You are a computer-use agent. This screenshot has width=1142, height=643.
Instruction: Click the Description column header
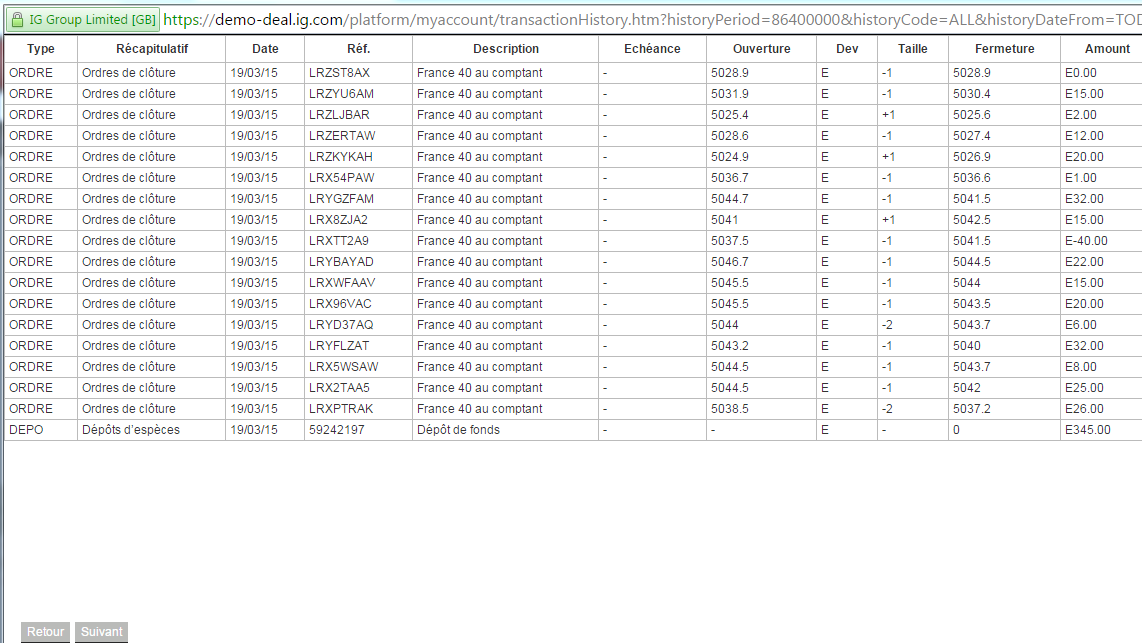[x=505, y=49]
